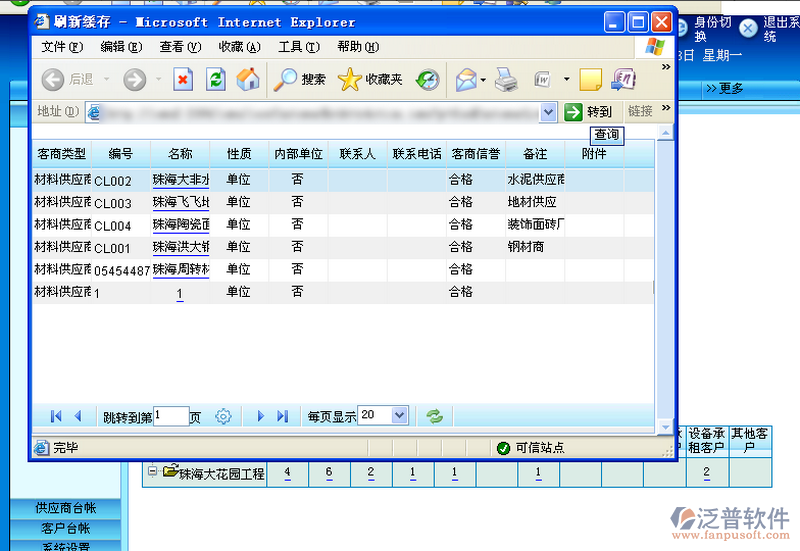Click the Mail envelope toolbar icon
The width and height of the screenshot is (800, 551).
(465, 79)
